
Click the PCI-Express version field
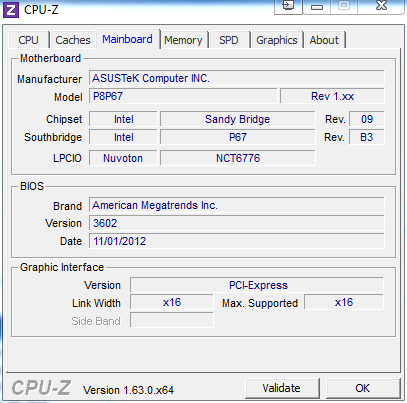pos(257,285)
